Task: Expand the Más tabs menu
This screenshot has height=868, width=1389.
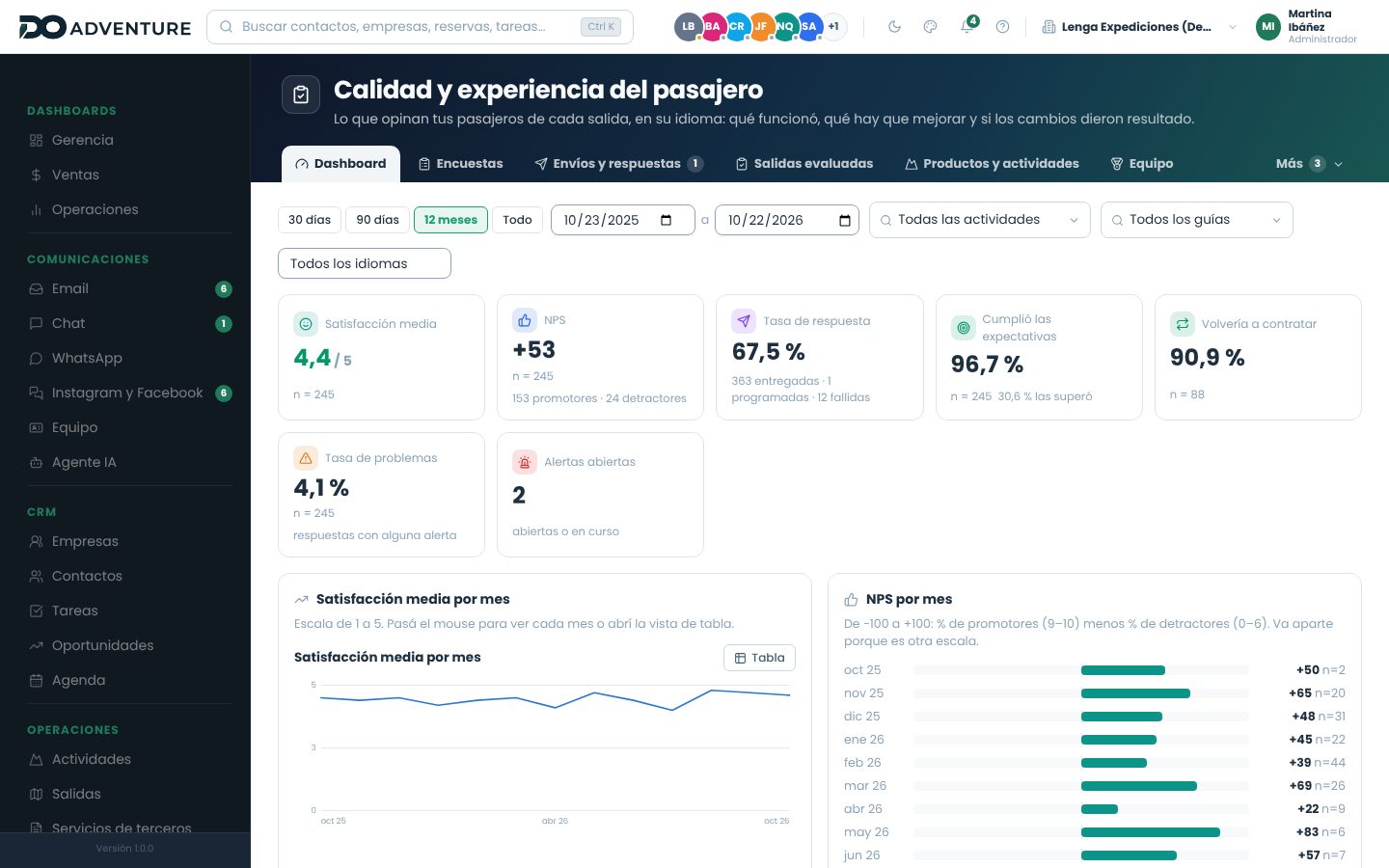Action: tap(1308, 164)
